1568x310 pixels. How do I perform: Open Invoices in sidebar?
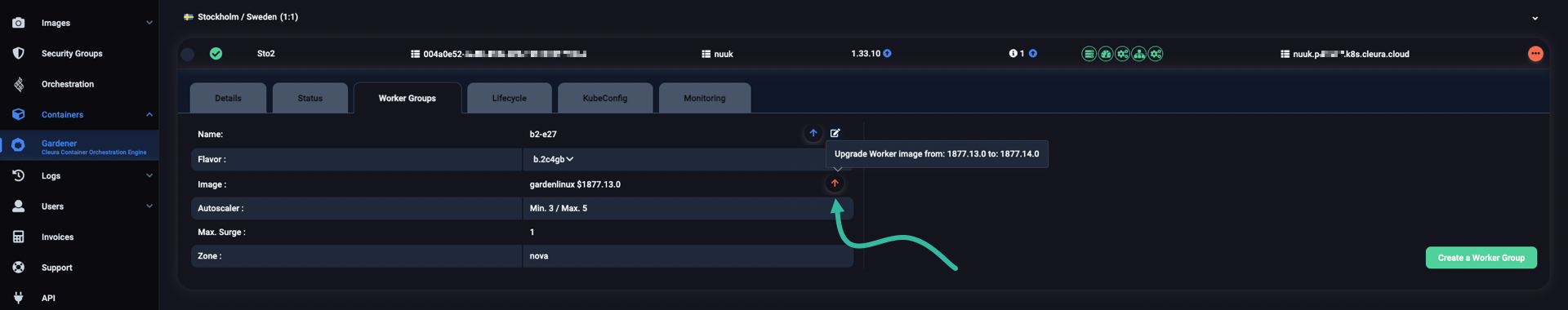click(x=57, y=237)
